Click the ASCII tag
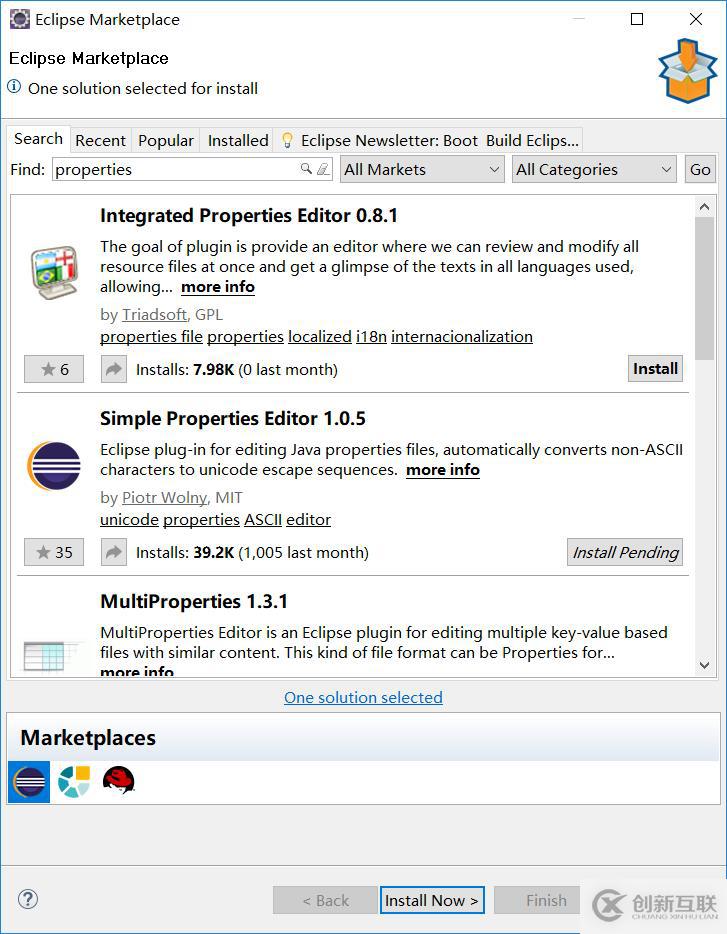727x934 pixels. 262,519
